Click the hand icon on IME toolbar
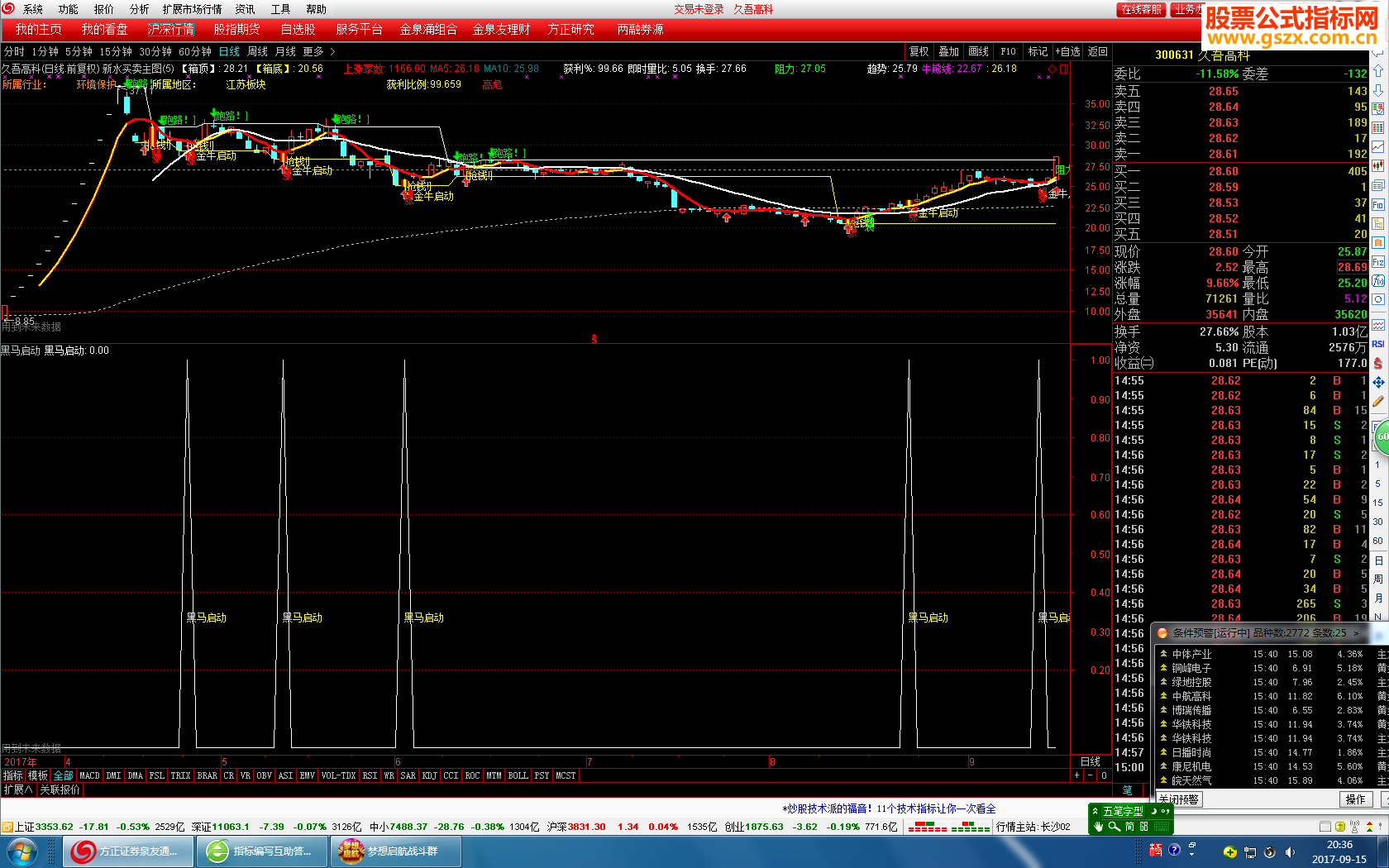The image size is (1389, 868). pos(1099,827)
